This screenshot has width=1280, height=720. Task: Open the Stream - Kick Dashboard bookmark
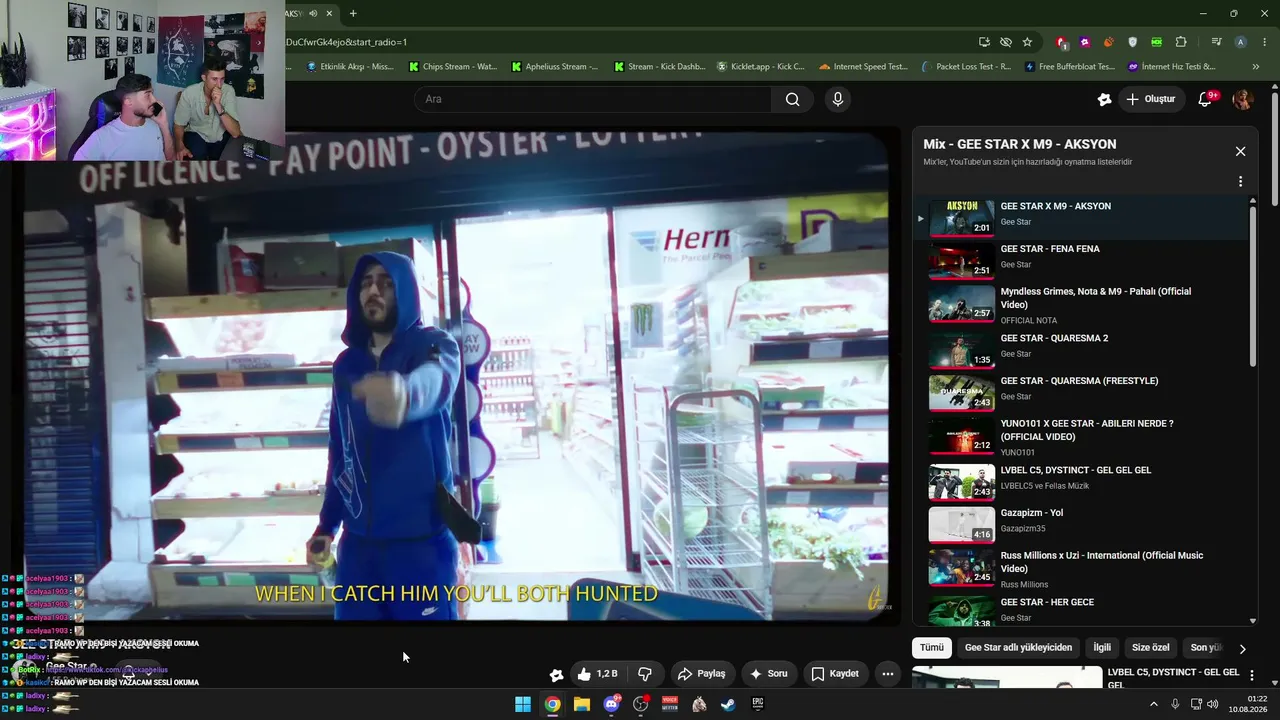coord(658,67)
